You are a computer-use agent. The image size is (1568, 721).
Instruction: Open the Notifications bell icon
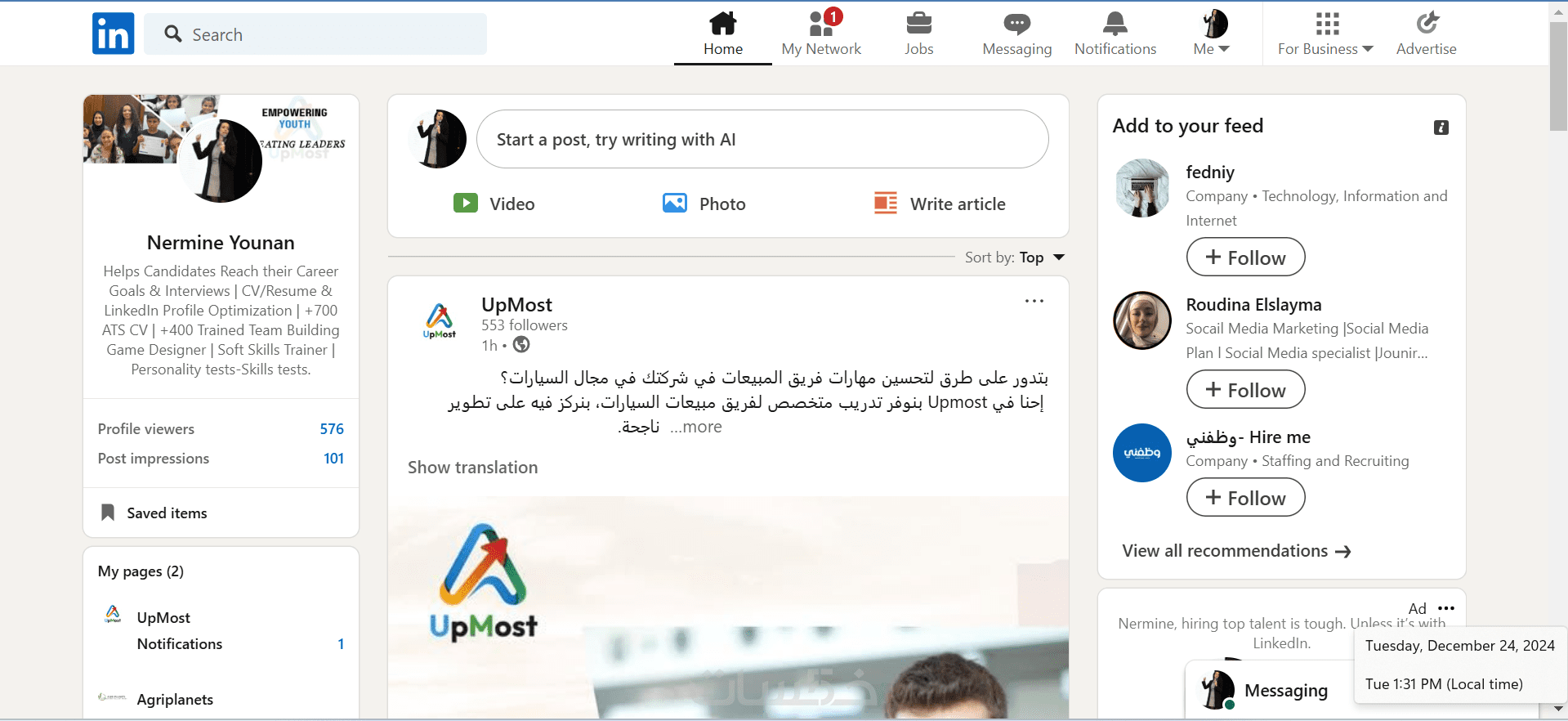[1115, 23]
